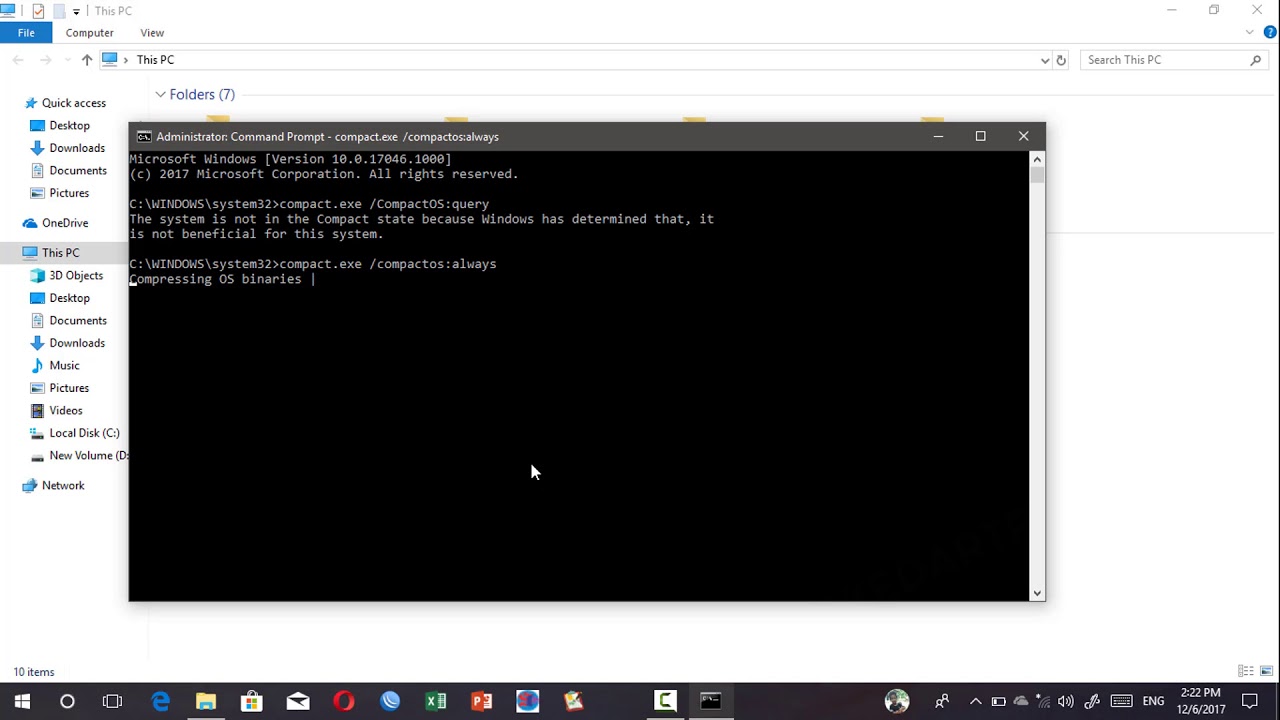This screenshot has height=720, width=1280.
Task: Show hidden system tray icons
Action: [x=976, y=701]
